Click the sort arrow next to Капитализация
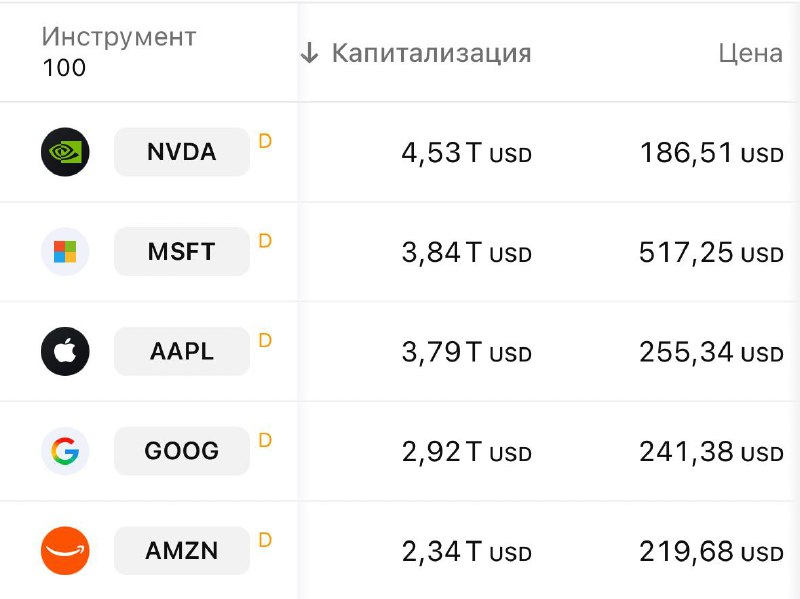Screen dimensions: 800x599 309,53
